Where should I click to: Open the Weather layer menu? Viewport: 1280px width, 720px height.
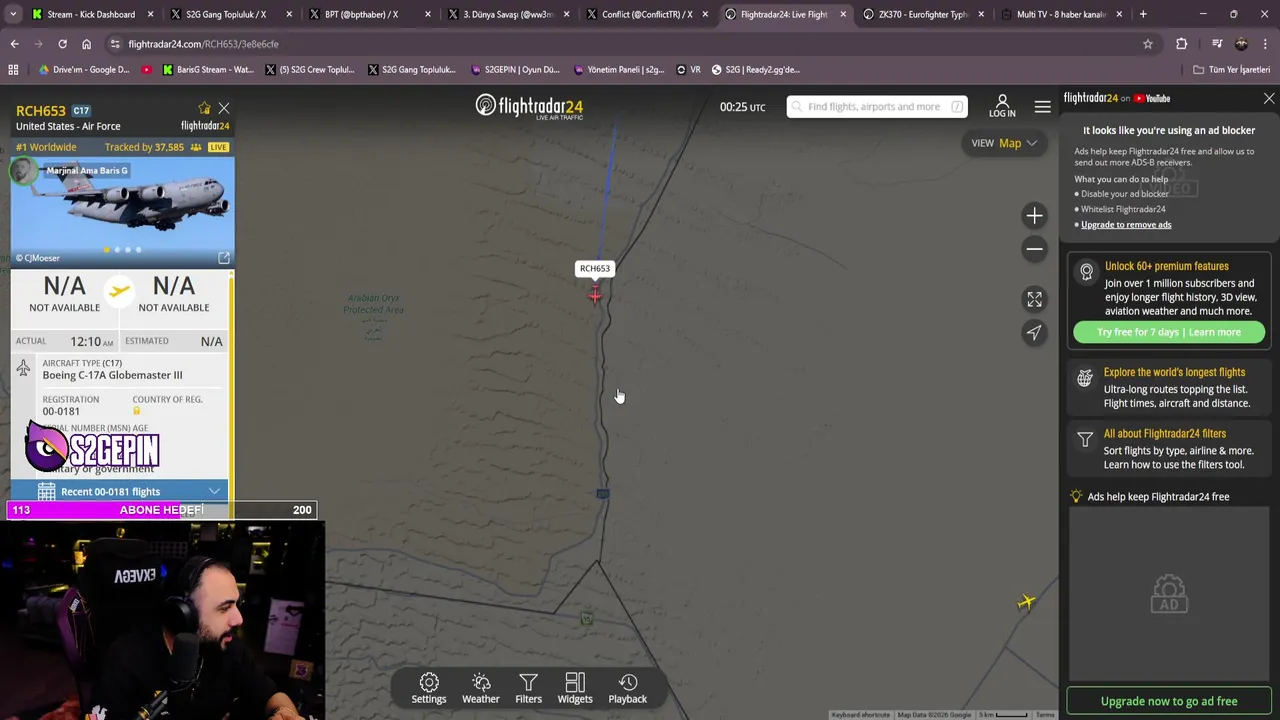[480, 688]
